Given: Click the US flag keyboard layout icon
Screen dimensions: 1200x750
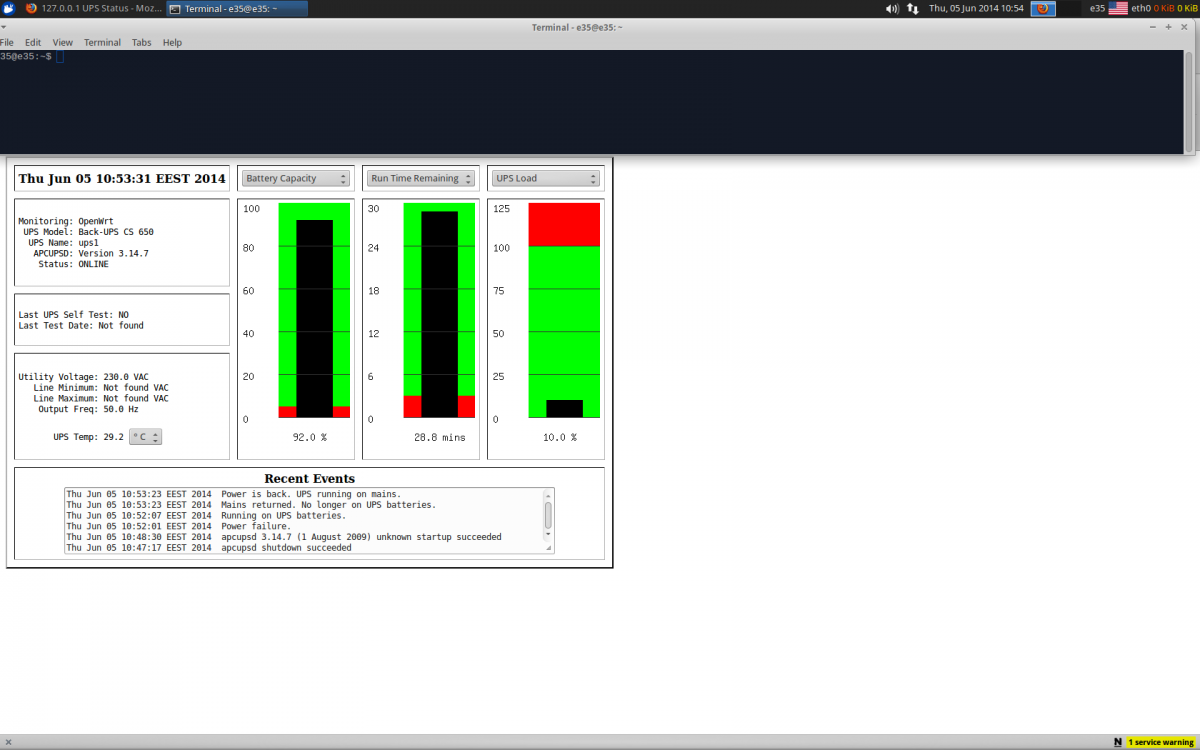Looking at the screenshot, I should pyautogui.click(x=1117, y=8).
